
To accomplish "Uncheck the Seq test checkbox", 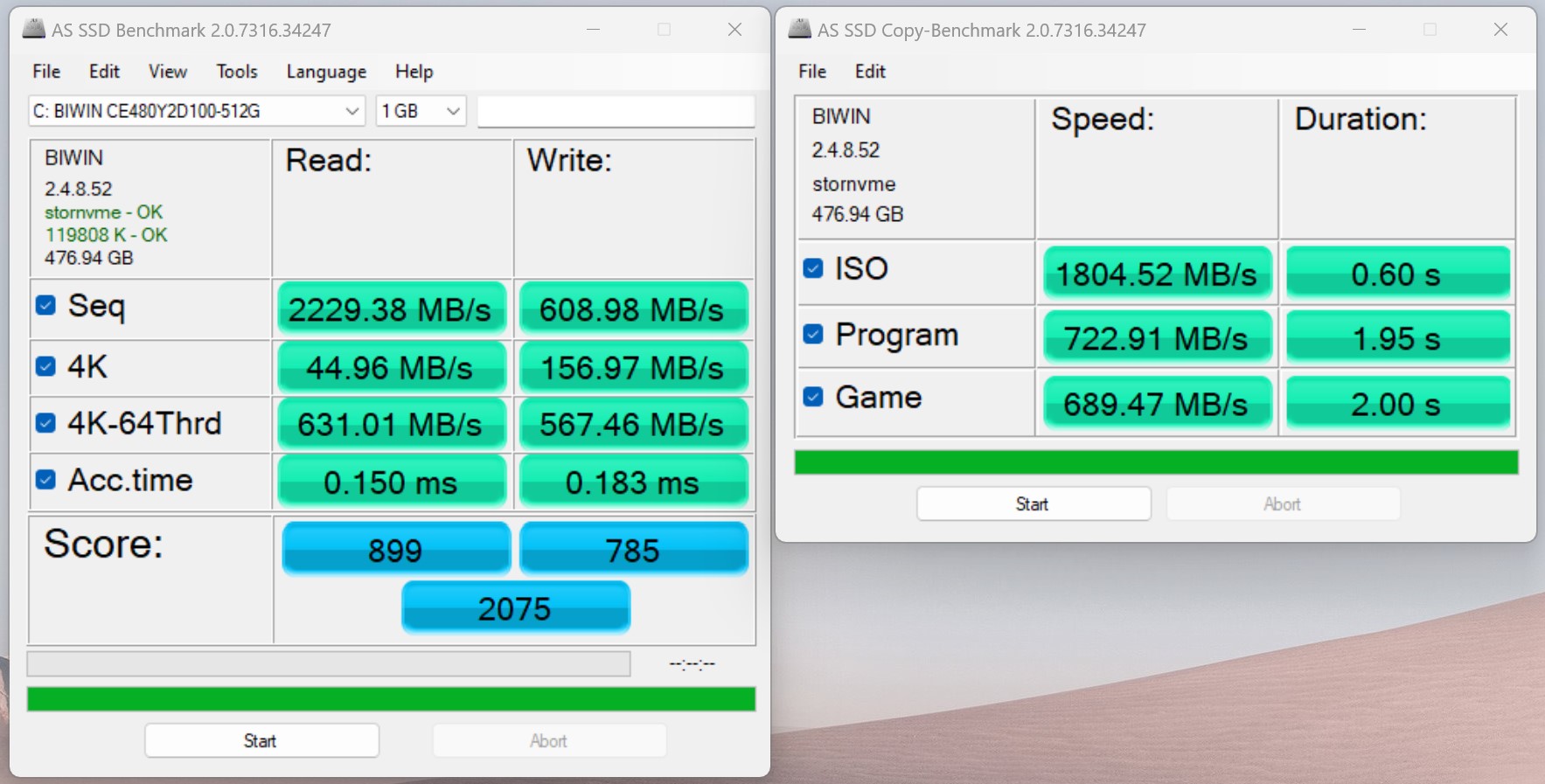I will pos(46,305).
